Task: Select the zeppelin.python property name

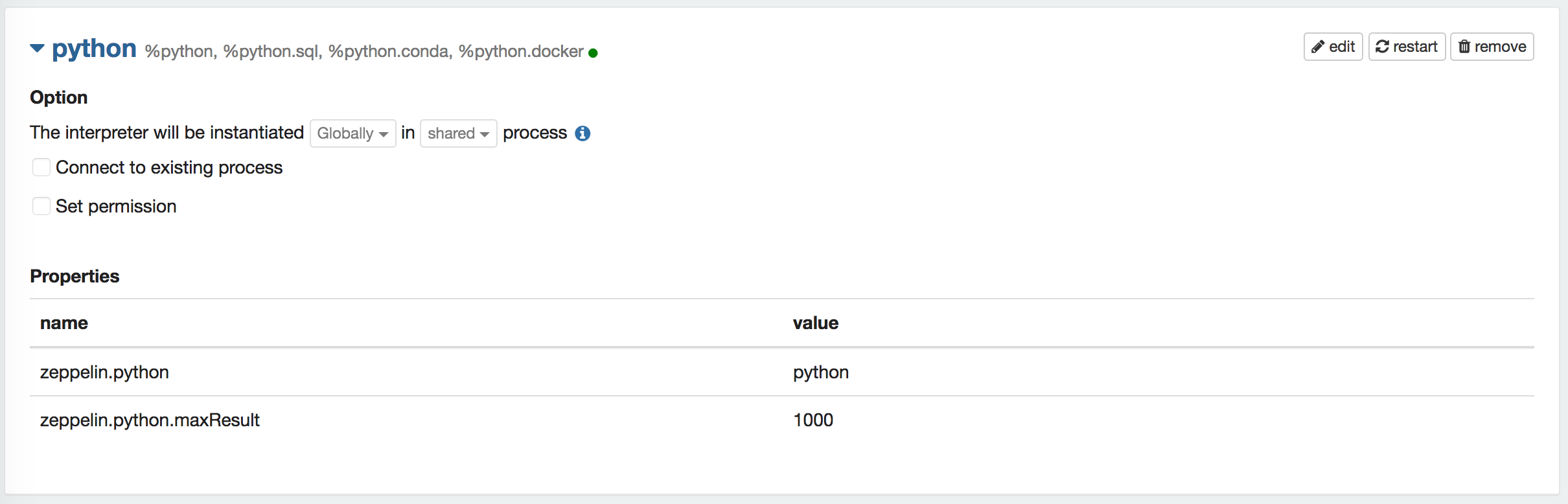Action: click(x=104, y=372)
